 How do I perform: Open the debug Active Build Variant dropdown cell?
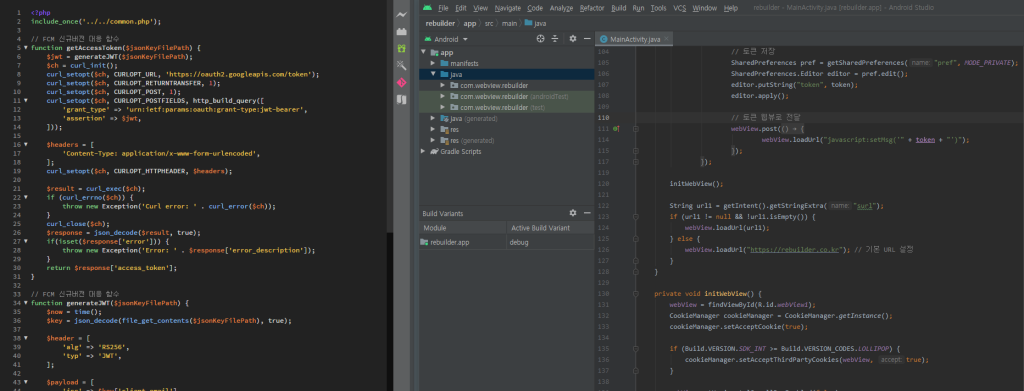(x=550, y=242)
